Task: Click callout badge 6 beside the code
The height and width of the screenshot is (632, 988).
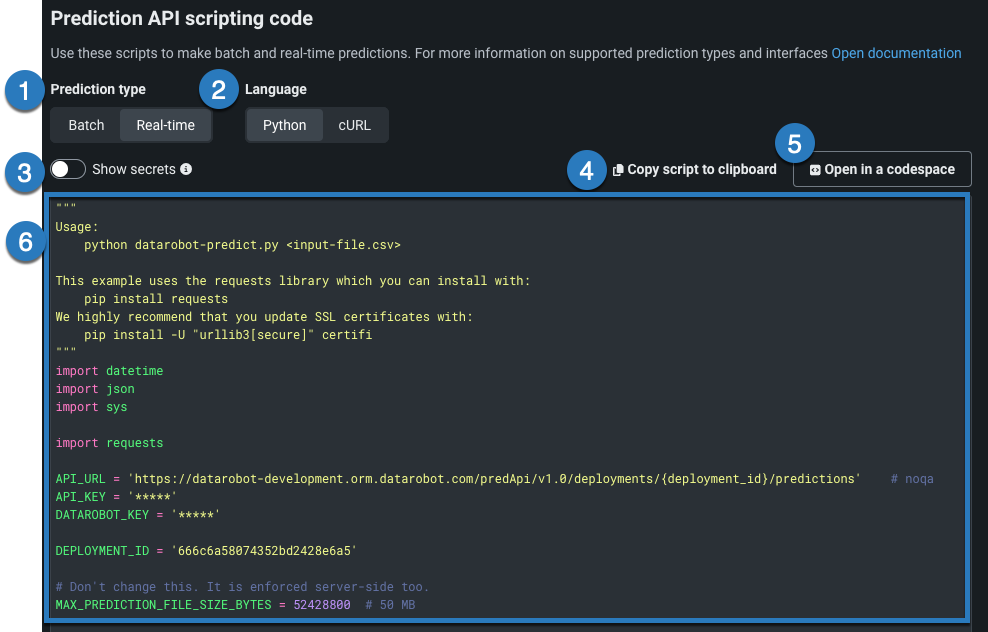Action: click(24, 241)
